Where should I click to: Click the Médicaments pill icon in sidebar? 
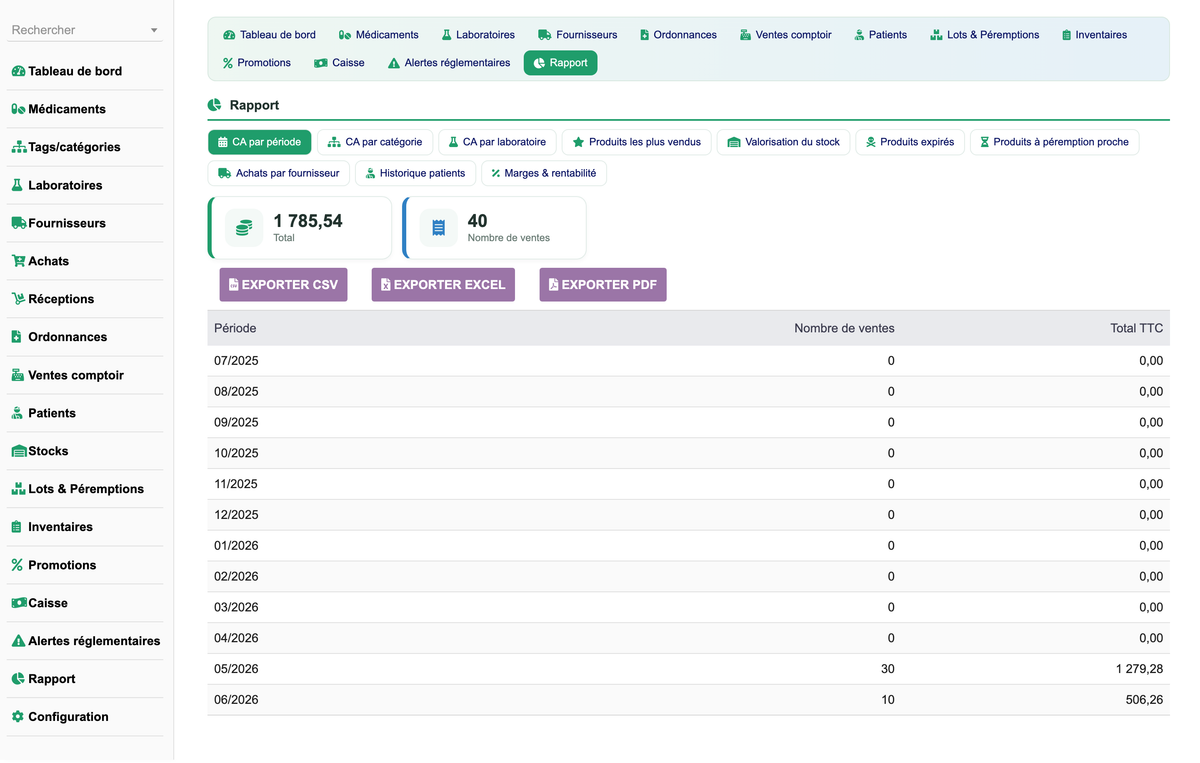point(18,110)
